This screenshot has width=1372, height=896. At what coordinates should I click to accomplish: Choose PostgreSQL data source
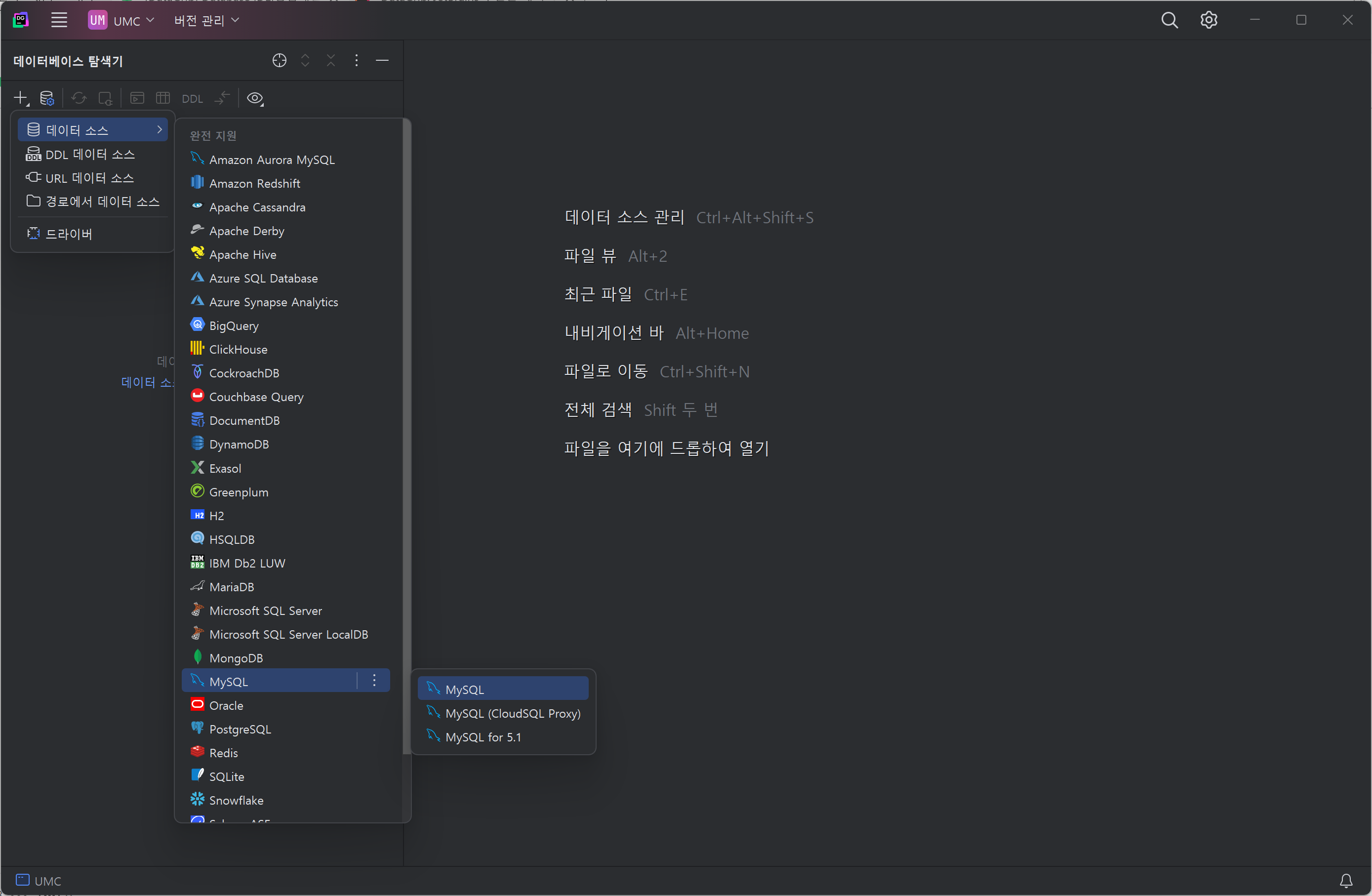point(286,728)
